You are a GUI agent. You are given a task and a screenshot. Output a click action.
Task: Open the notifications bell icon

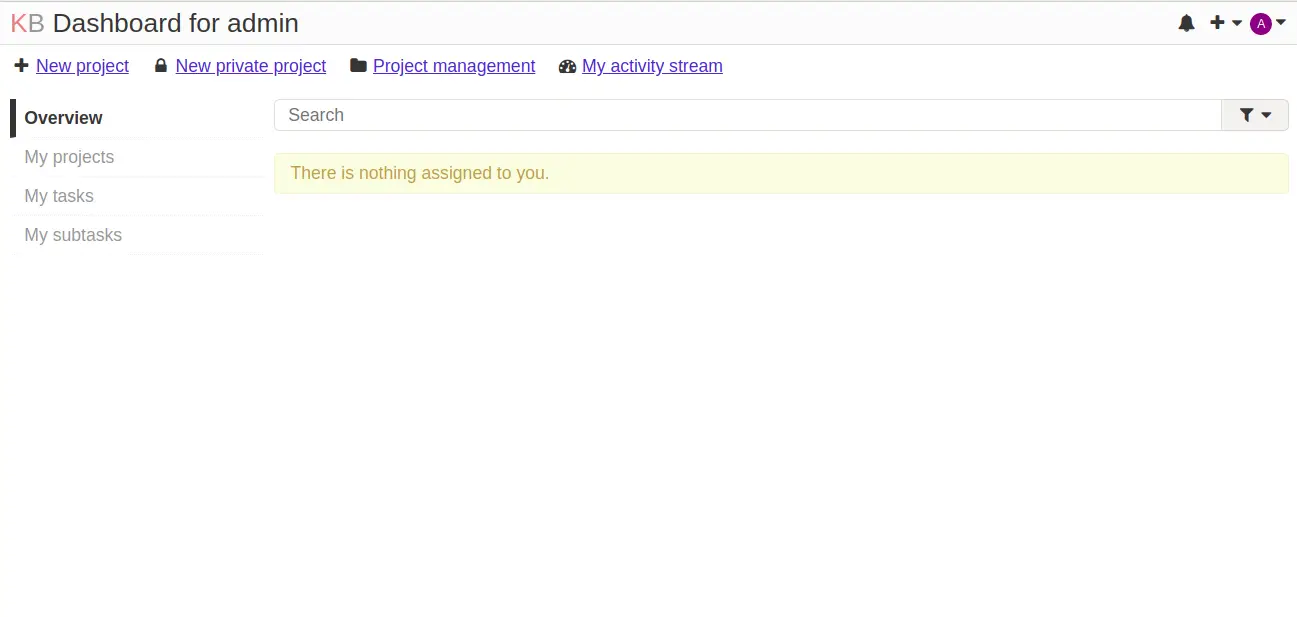coord(1186,23)
